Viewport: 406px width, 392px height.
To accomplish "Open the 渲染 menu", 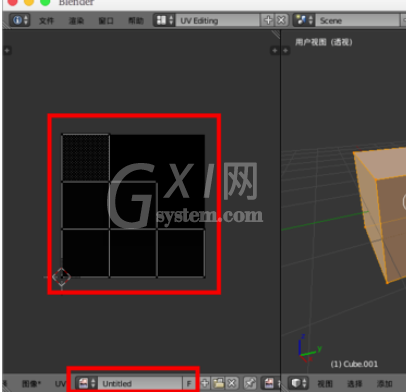I will click(76, 21).
